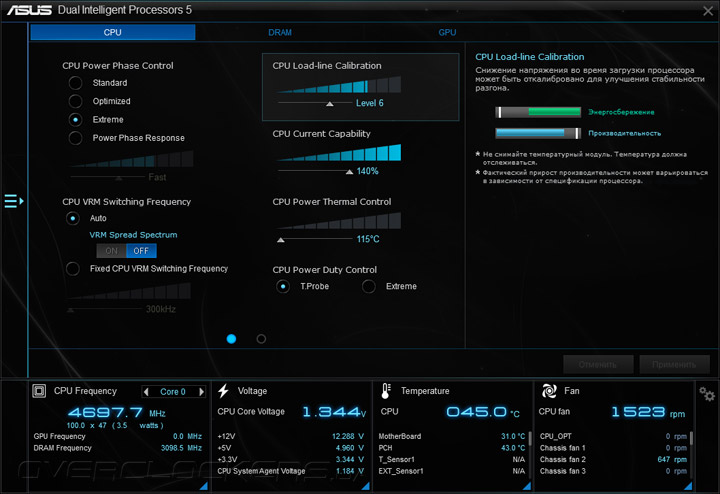The width and height of the screenshot is (720, 494).
Task: Turn VRM Spread Spectrum ON
Action: pos(111,251)
